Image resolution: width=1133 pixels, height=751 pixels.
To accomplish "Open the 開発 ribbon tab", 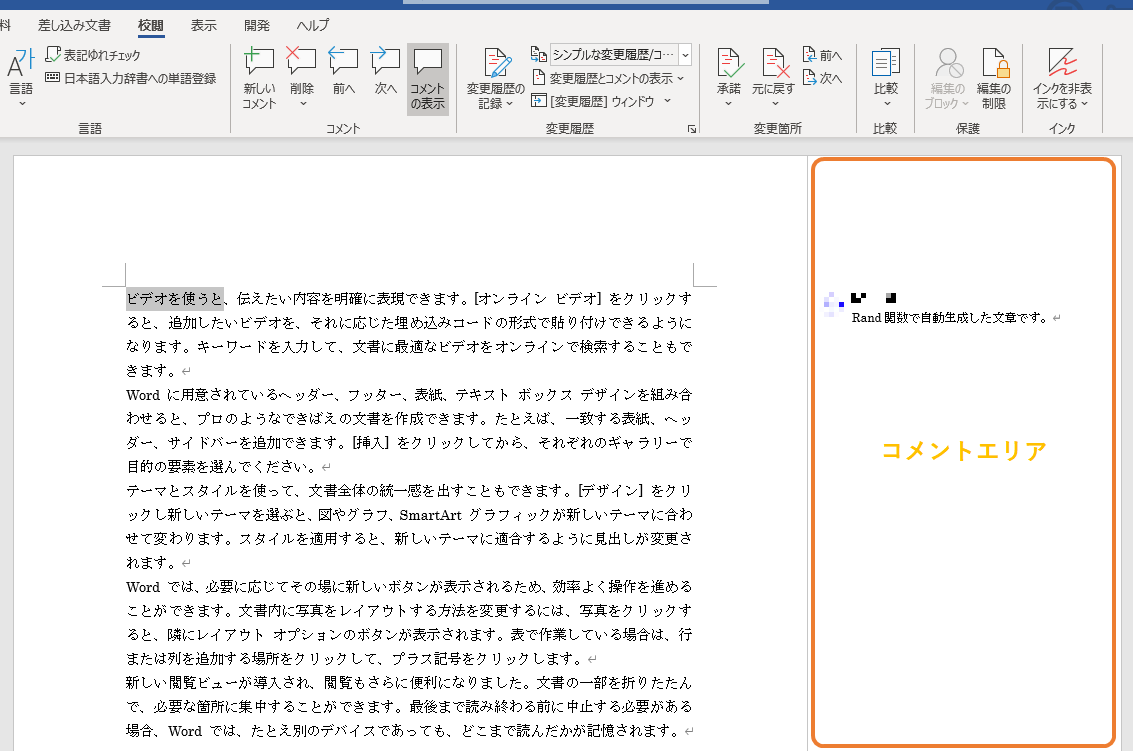I will click(256, 25).
